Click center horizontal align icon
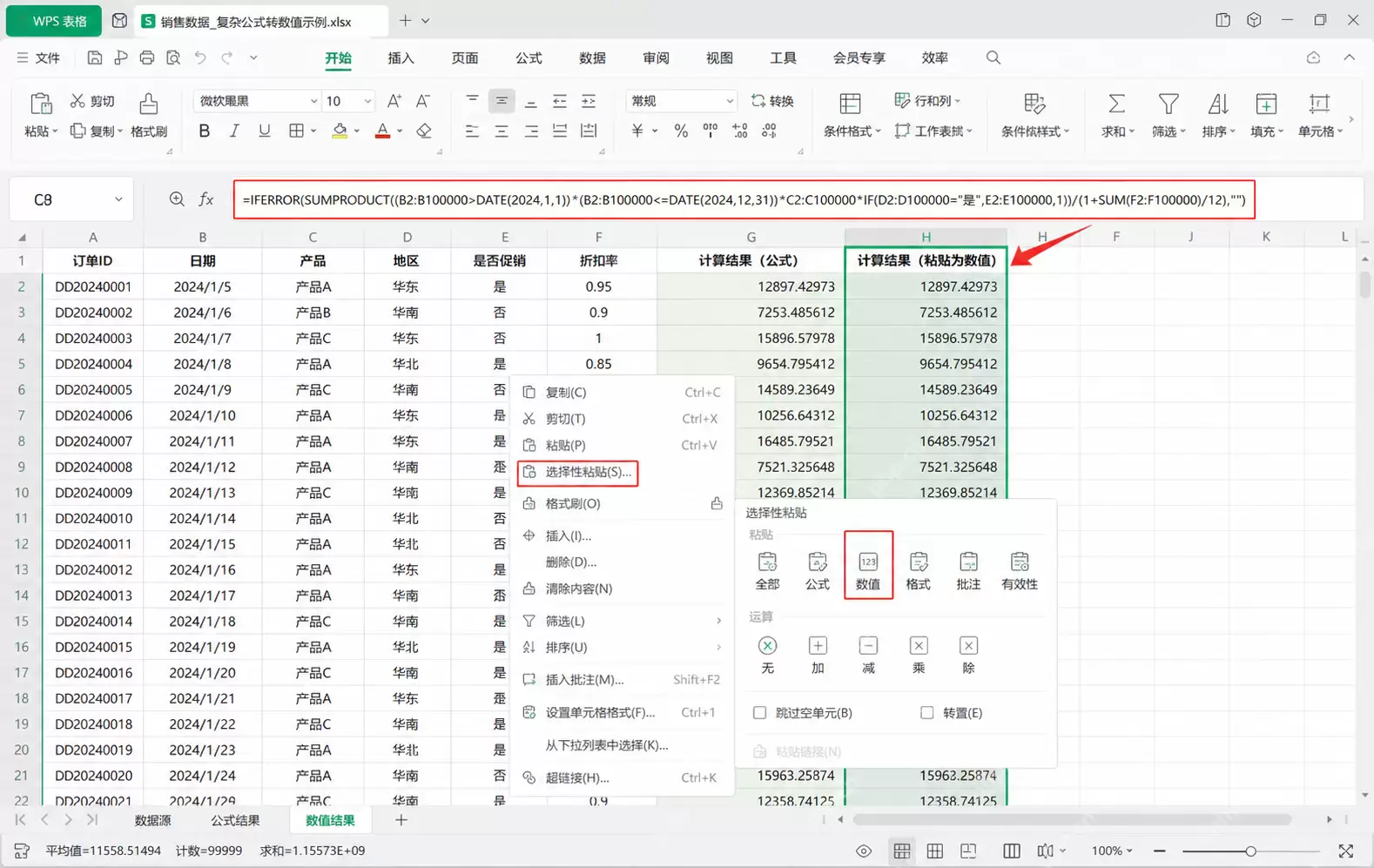This screenshot has height=868, width=1374. tap(502, 131)
